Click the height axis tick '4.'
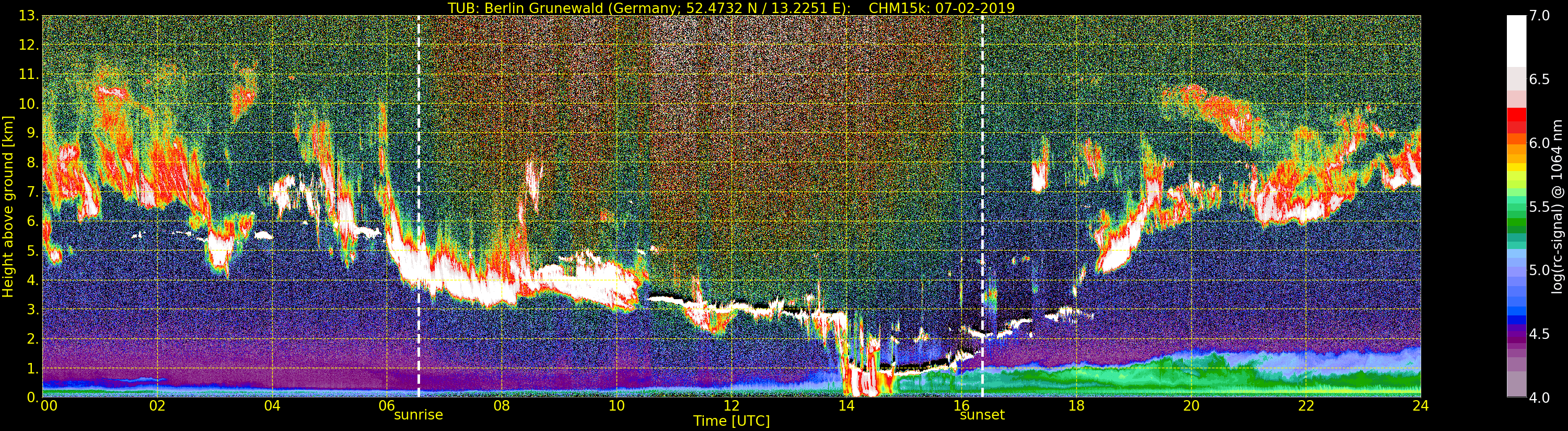This screenshot has width=1568, height=431. point(32,280)
